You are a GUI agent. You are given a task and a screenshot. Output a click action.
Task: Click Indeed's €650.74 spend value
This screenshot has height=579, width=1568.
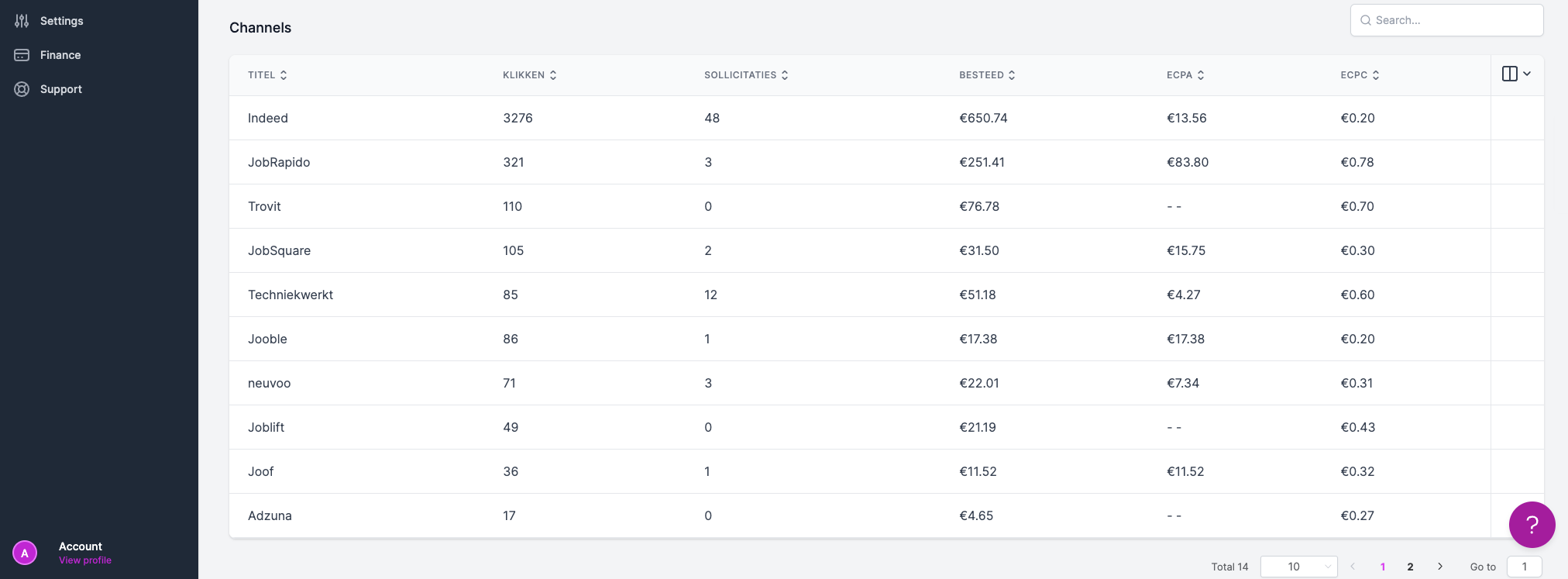983,118
